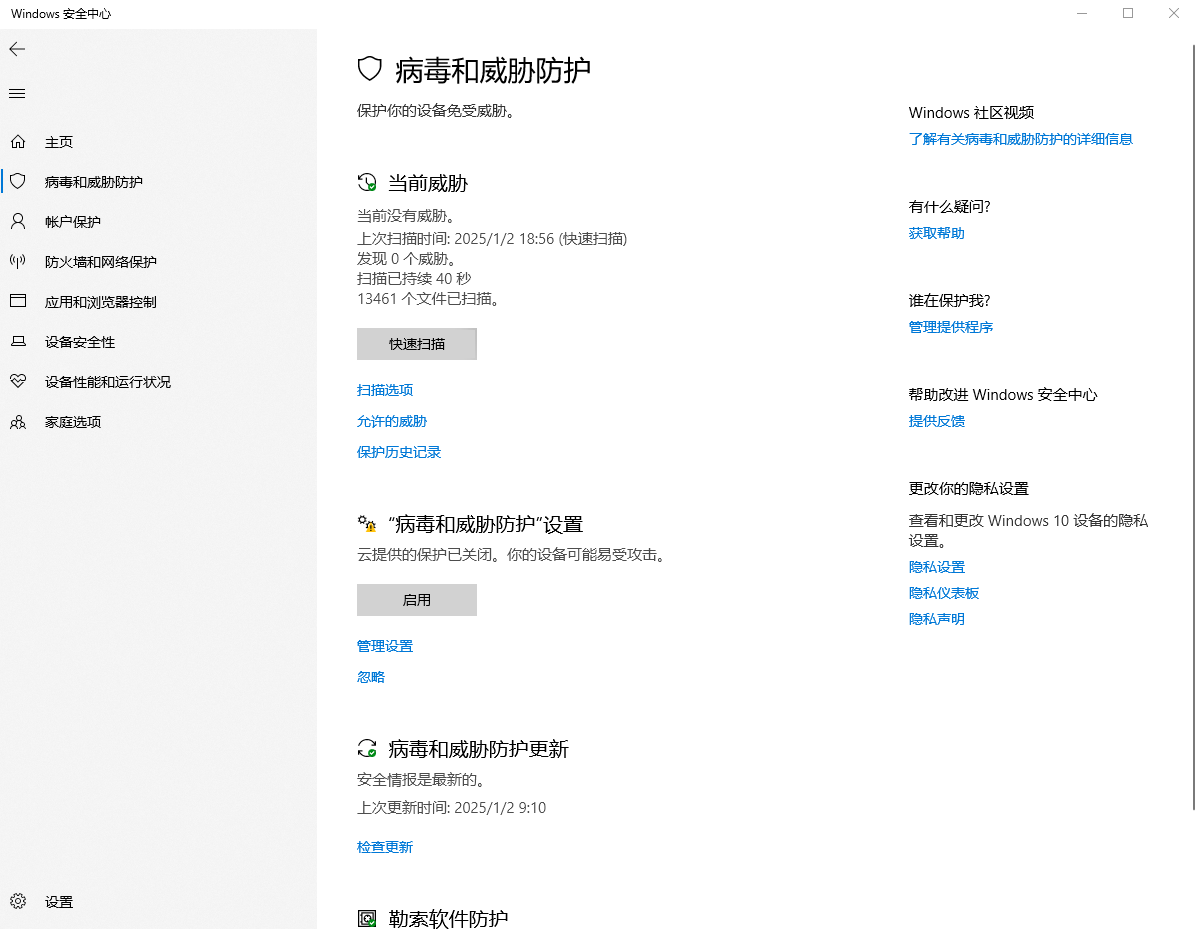Viewport: 1197px width, 929px height.
Task: Click the 上次更新时间: 2025/1/2 9:10 text
Action: pos(451,808)
